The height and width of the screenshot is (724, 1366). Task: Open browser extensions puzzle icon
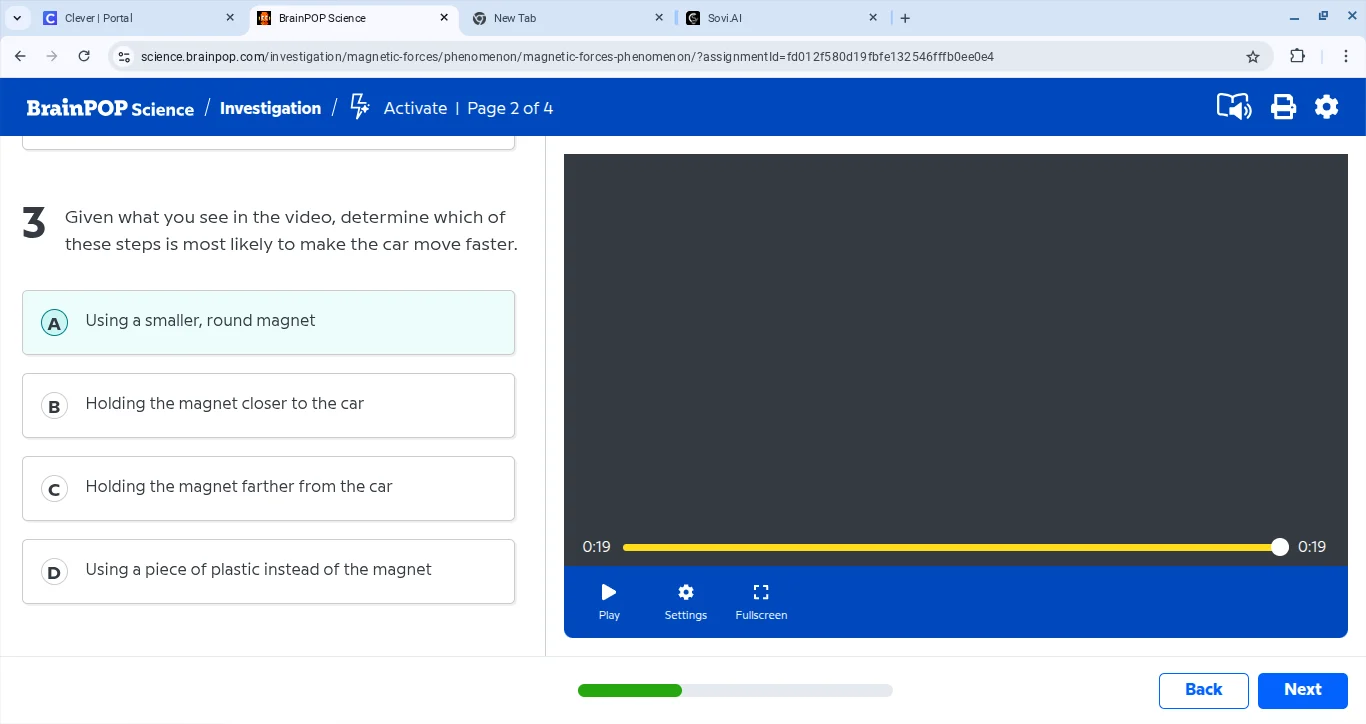tap(1297, 57)
